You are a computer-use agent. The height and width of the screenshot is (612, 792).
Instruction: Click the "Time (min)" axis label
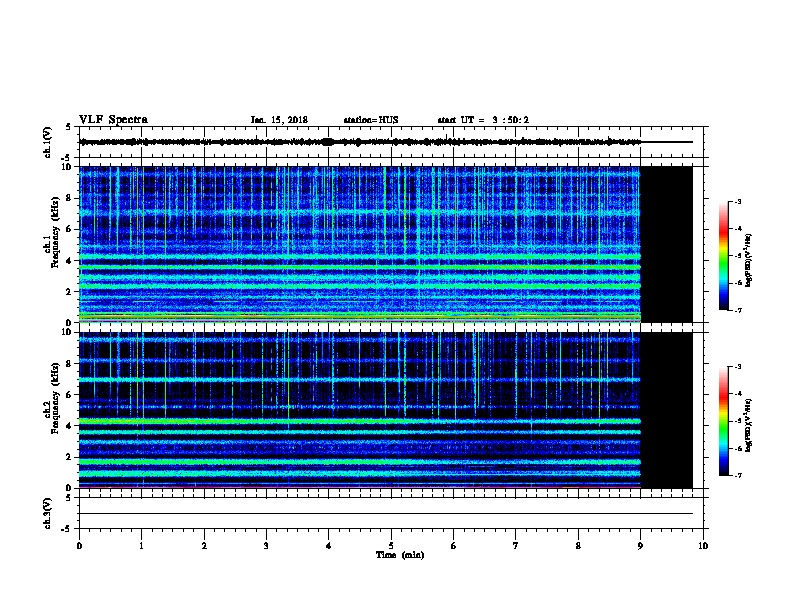pyautogui.click(x=400, y=555)
